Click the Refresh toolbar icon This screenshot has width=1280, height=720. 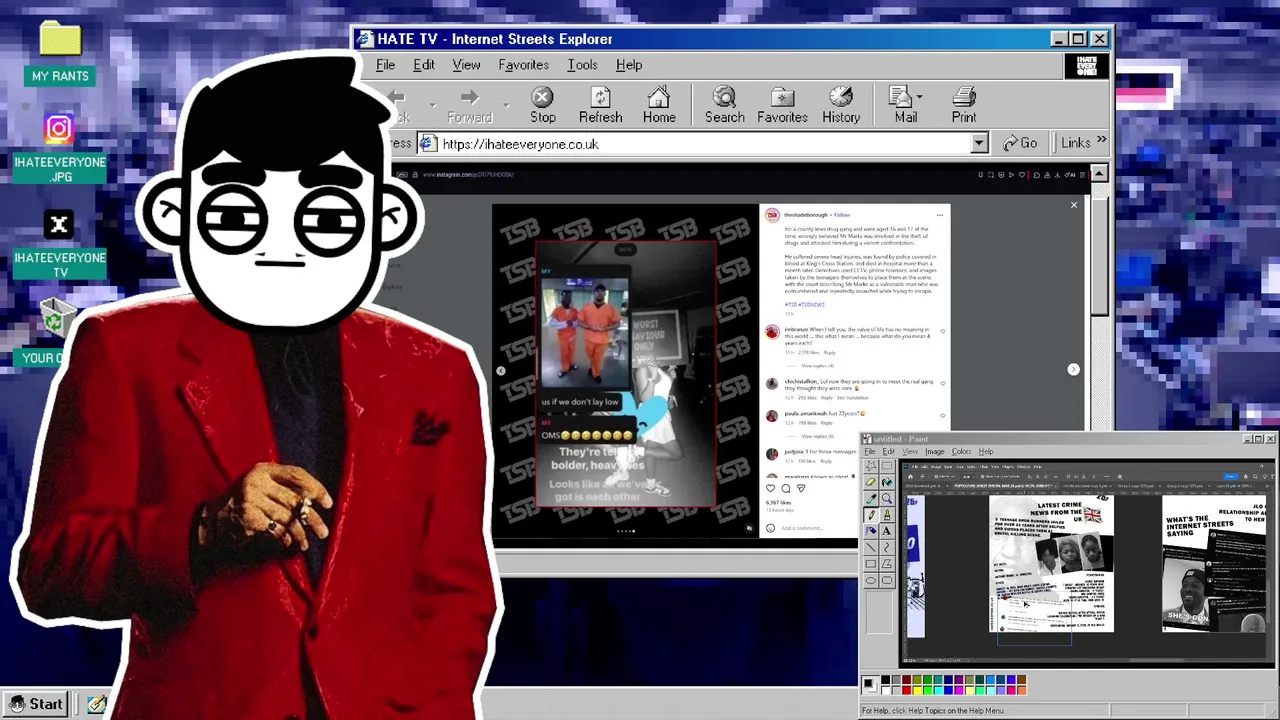point(600,105)
